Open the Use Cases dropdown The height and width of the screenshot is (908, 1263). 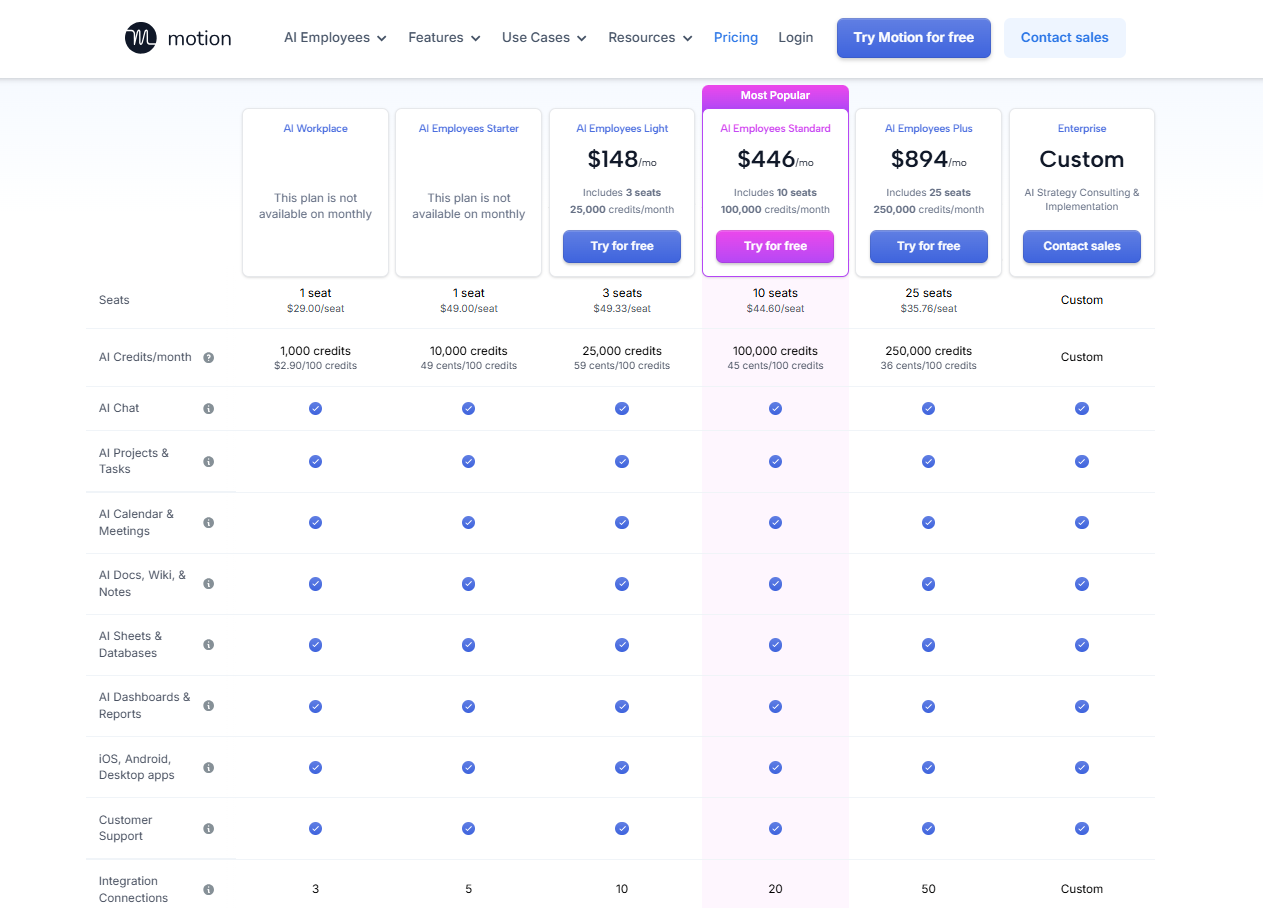pos(544,38)
